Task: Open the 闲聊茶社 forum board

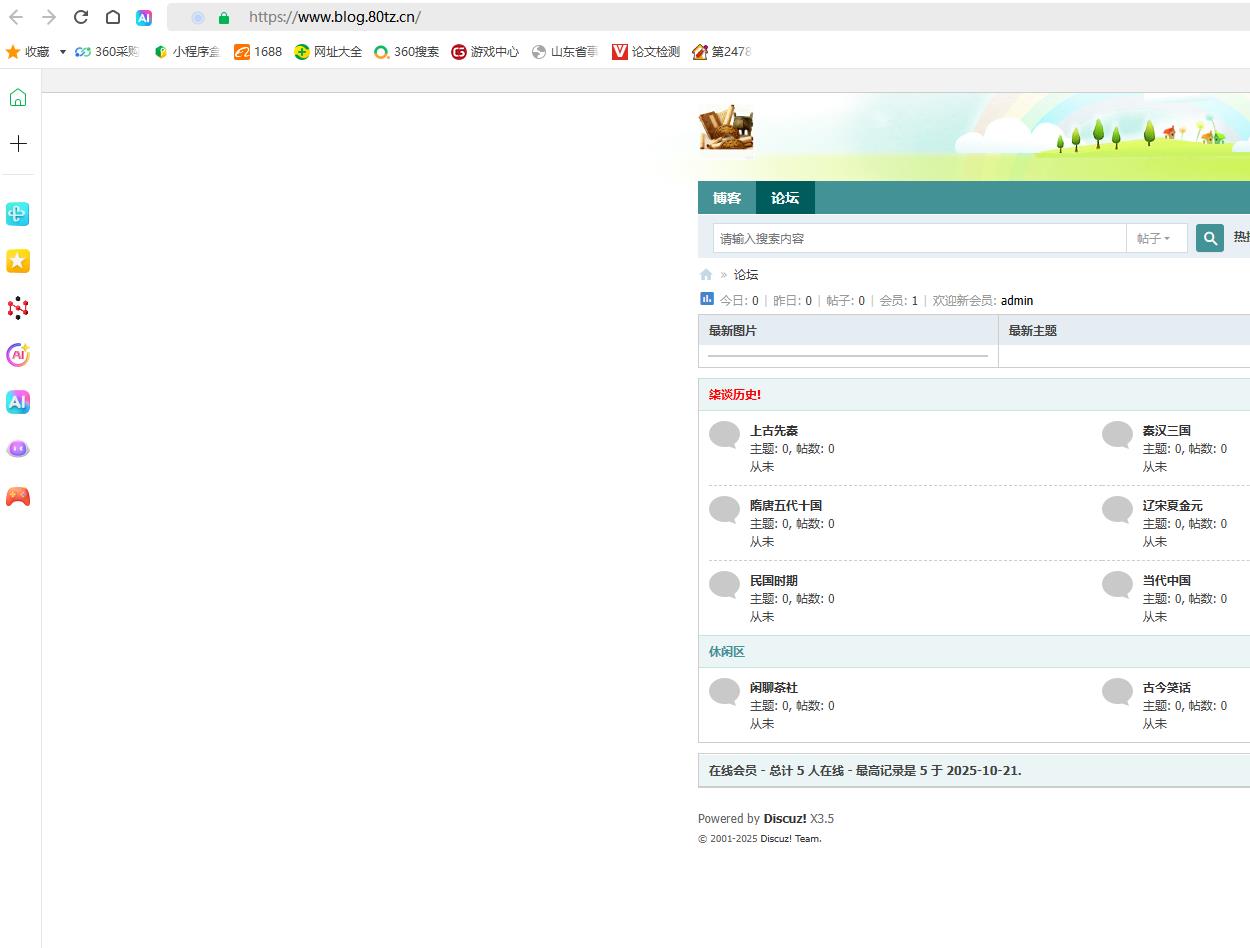Action: pyautogui.click(x=774, y=688)
